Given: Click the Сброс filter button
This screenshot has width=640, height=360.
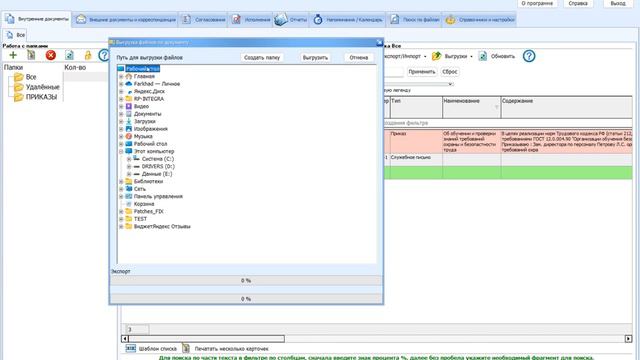Looking at the screenshot, I should click(450, 72).
